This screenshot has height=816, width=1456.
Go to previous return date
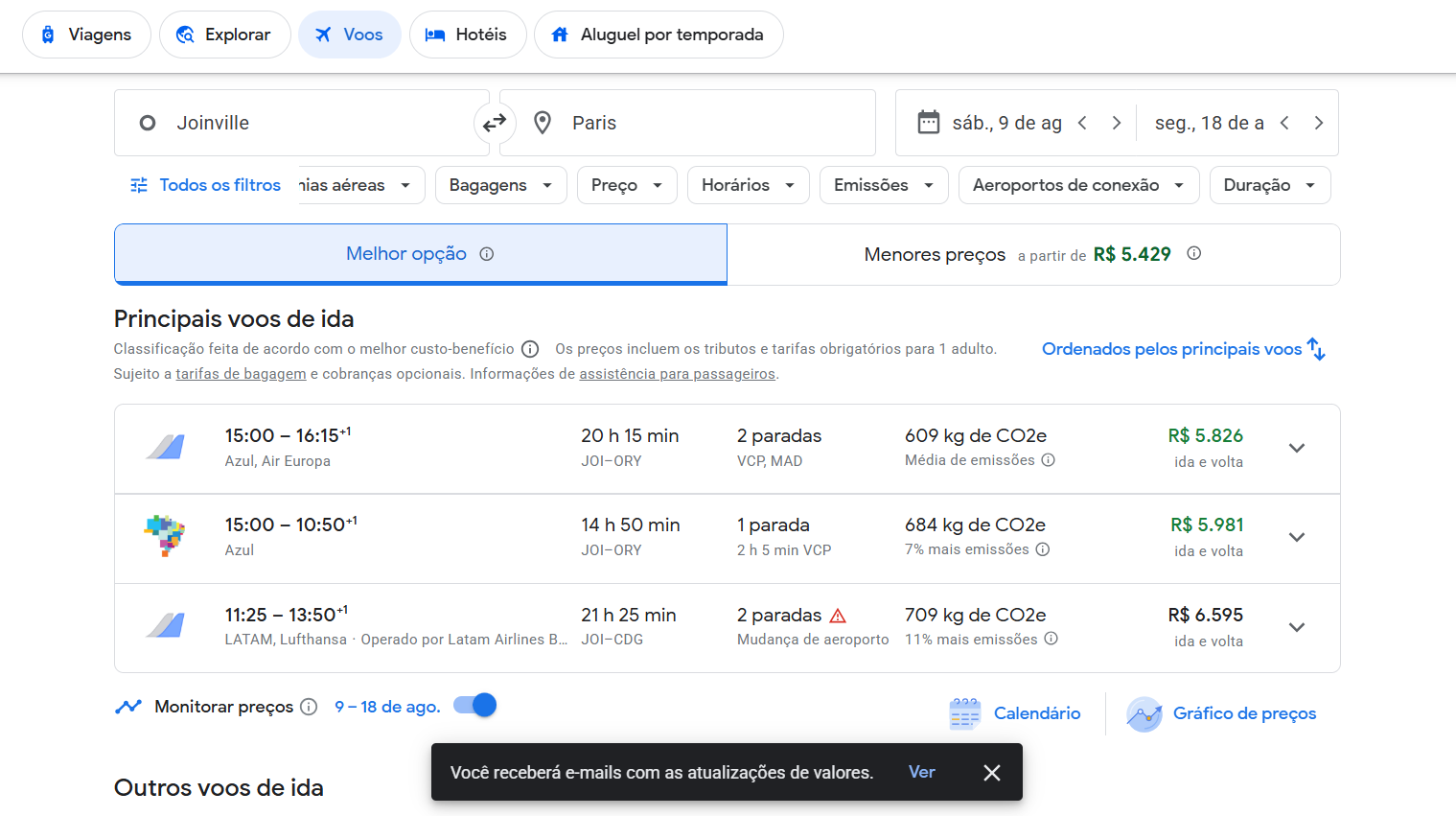1284,123
